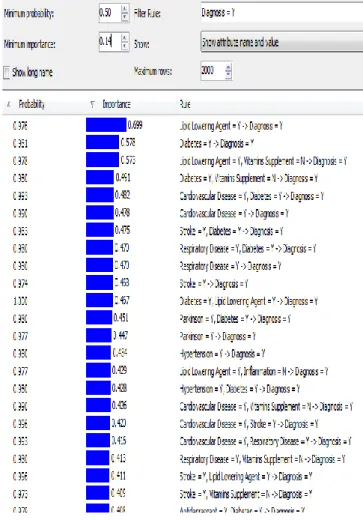Select rule Lipid Lowering Agent = Y, Inflammation = N
The height and width of the screenshot is (520, 363).
tap(254, 371)
